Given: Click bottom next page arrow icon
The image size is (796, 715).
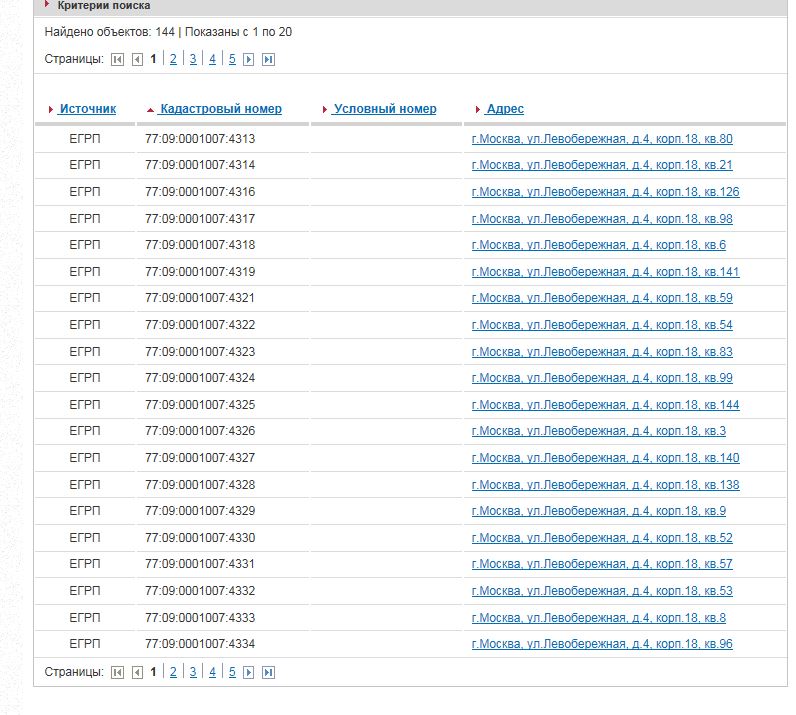Looking at the screenshot, I should tap(249, 673).
